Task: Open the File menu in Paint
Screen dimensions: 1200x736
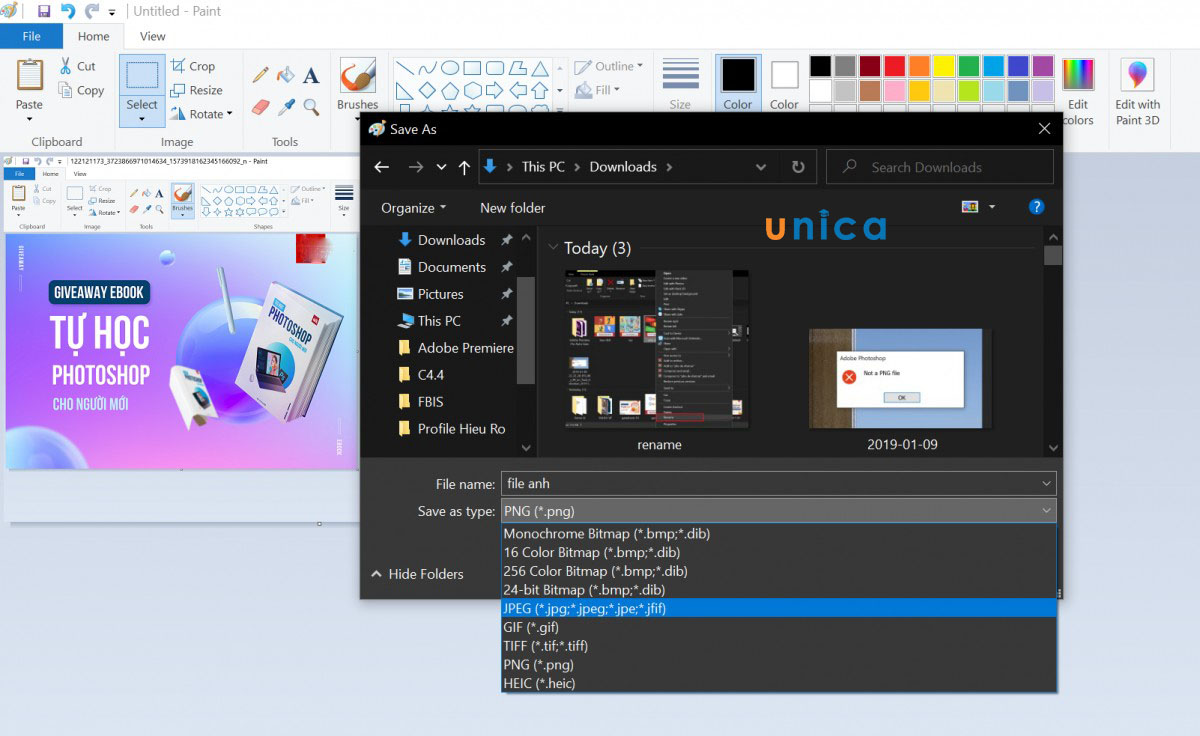Action: tap(31, 36)
